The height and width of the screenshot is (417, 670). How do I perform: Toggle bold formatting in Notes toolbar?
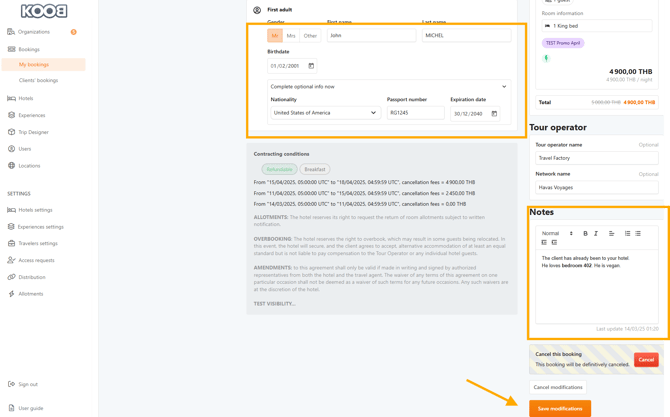585,233
